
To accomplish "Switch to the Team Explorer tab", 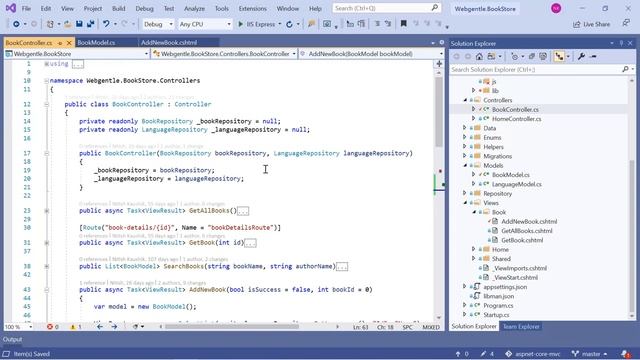I will click(x=521, y=327).
